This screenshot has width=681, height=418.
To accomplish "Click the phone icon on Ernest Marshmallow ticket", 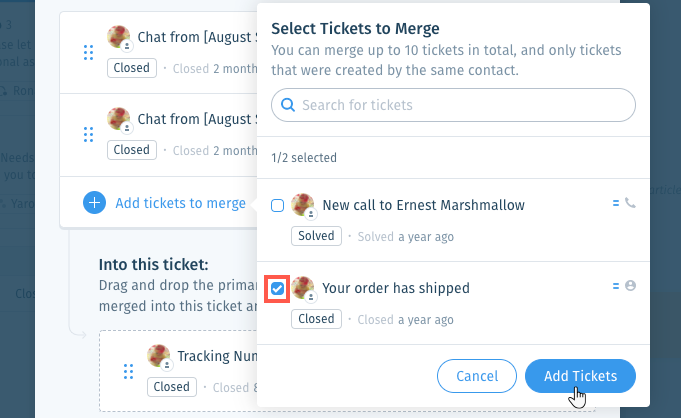I will click(630, 202).
